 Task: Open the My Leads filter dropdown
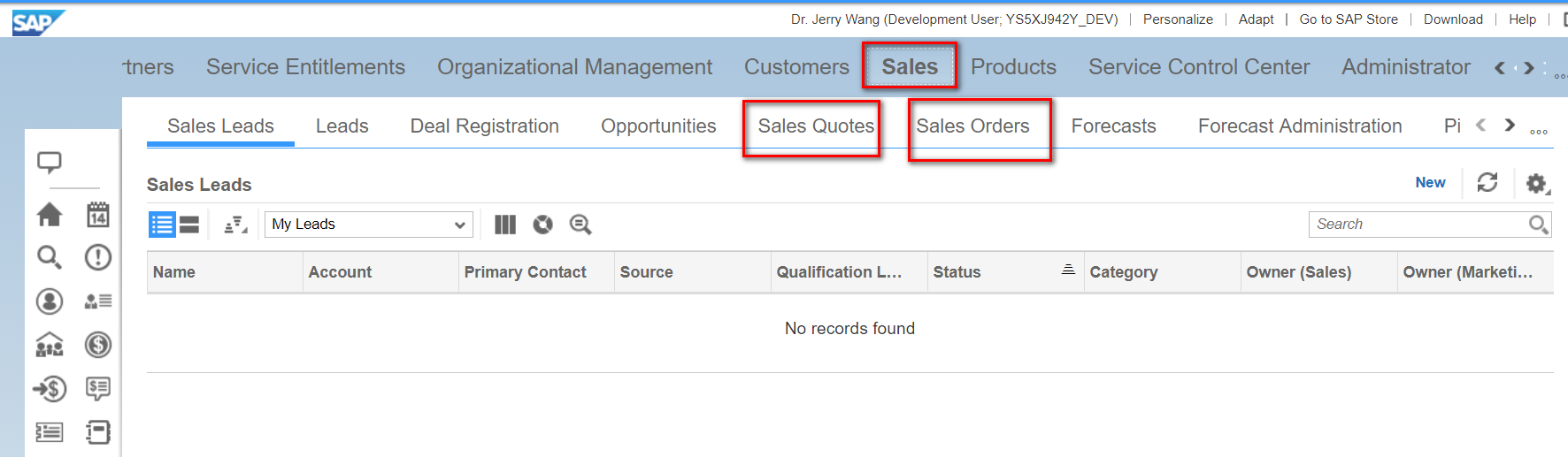[369, 225]
